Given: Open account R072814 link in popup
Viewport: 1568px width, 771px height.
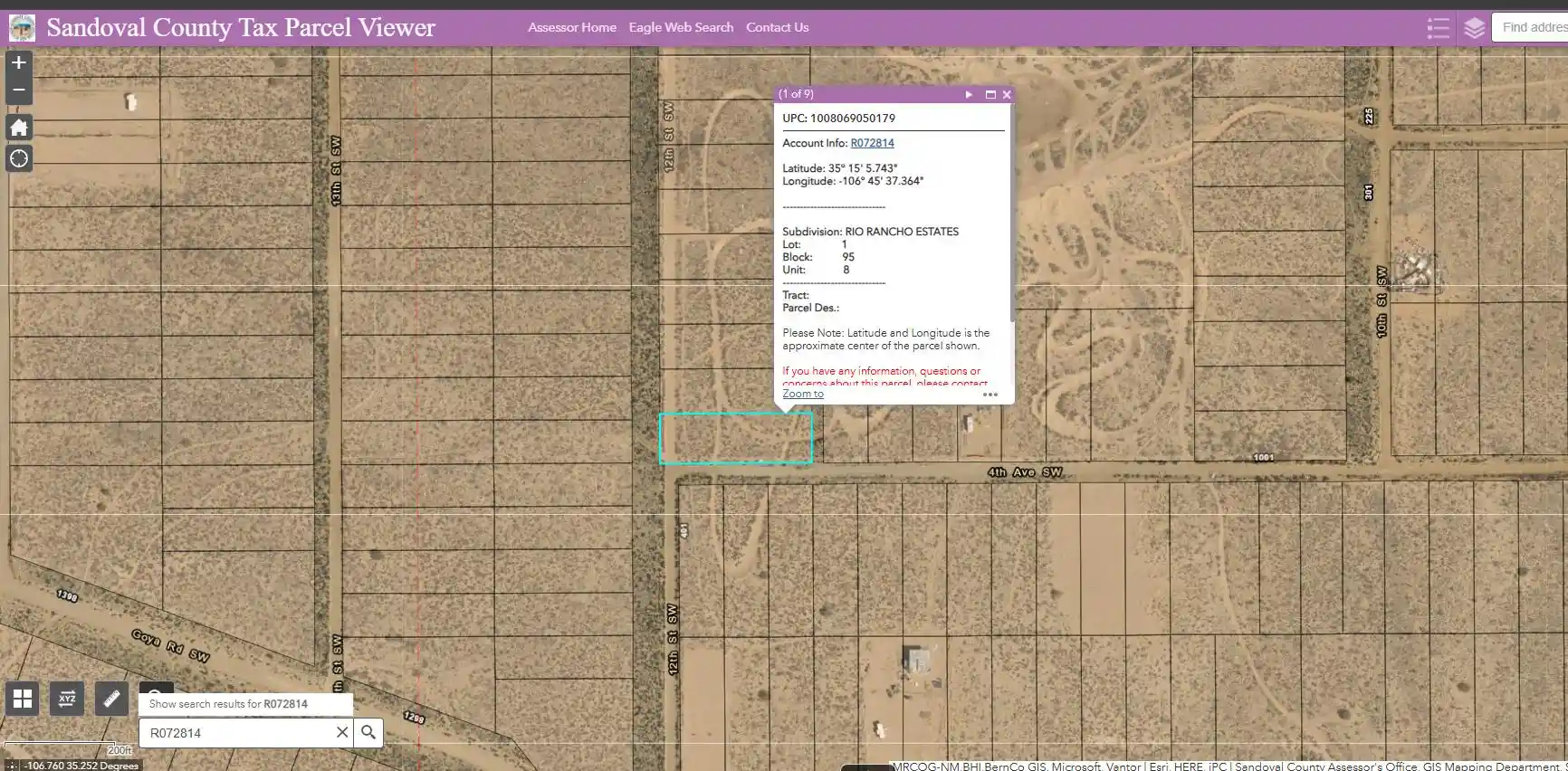Looking at the screenshot, I should (872, 143).
